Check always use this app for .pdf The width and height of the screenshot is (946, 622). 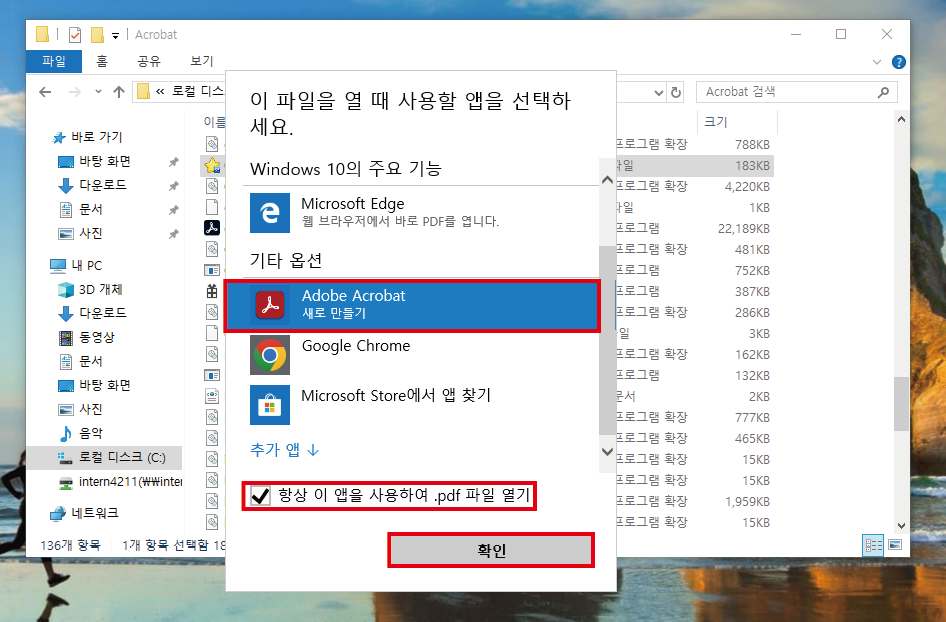(260, 496)
